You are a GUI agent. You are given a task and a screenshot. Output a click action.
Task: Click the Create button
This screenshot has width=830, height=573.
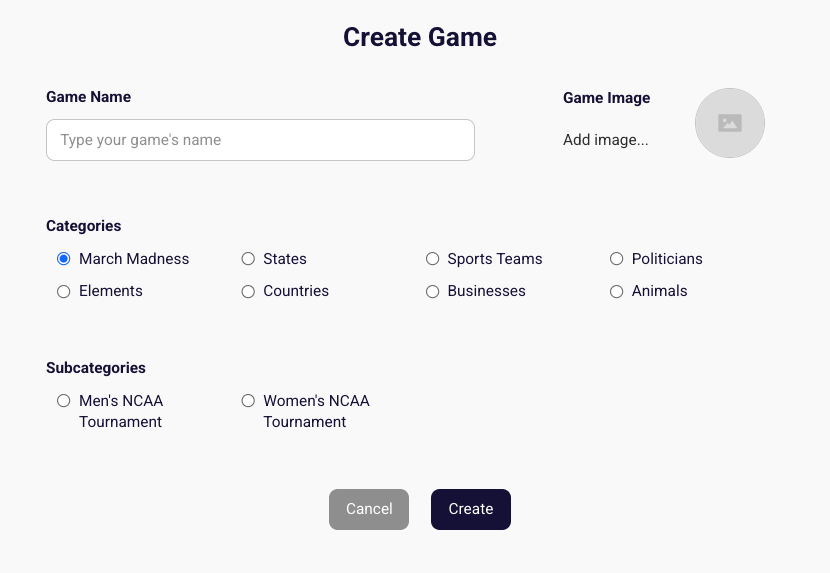[470, 509]
